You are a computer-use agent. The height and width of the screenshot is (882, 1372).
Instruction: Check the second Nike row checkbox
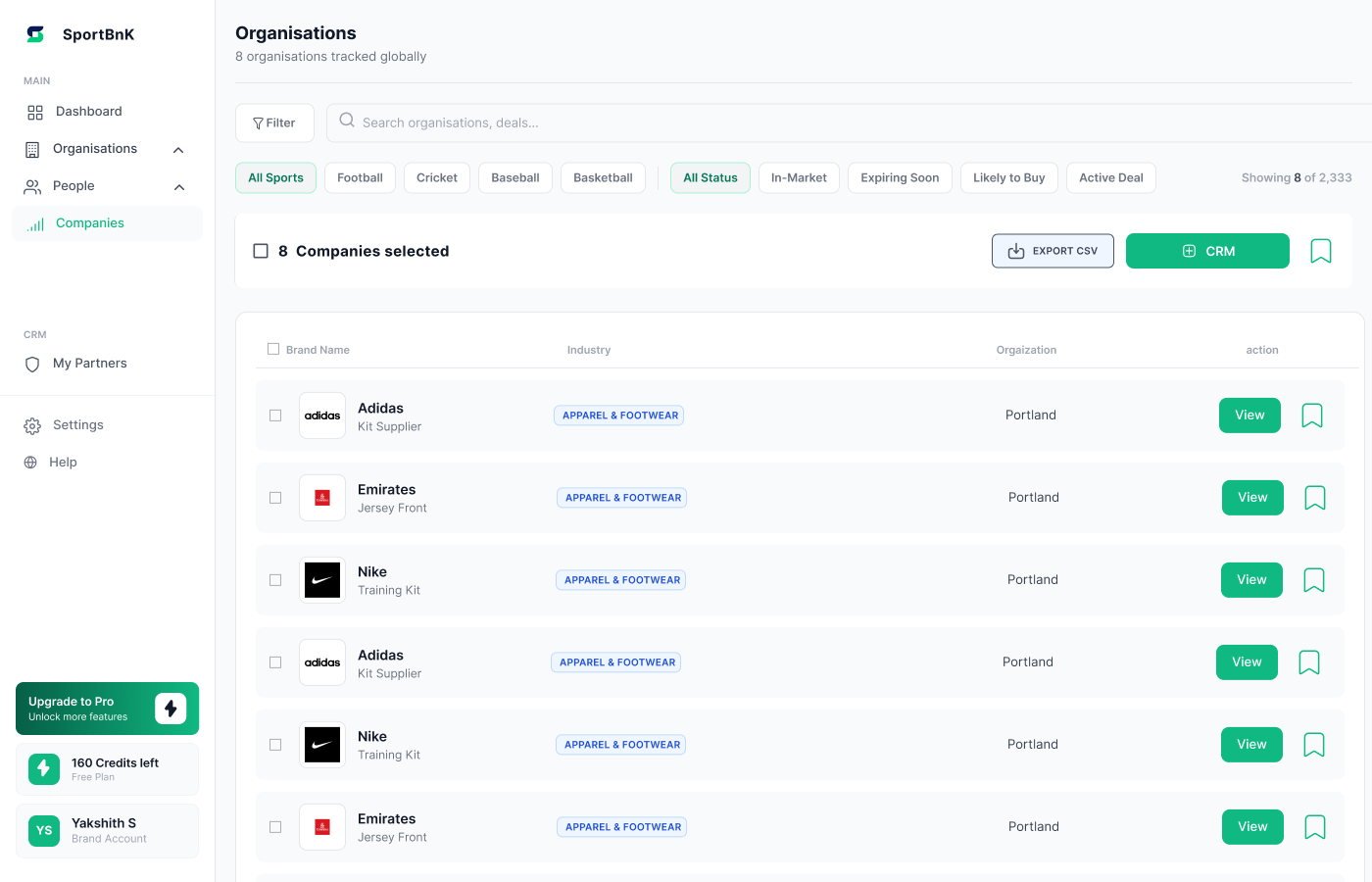pyautogui.click(x=275, y=745)
